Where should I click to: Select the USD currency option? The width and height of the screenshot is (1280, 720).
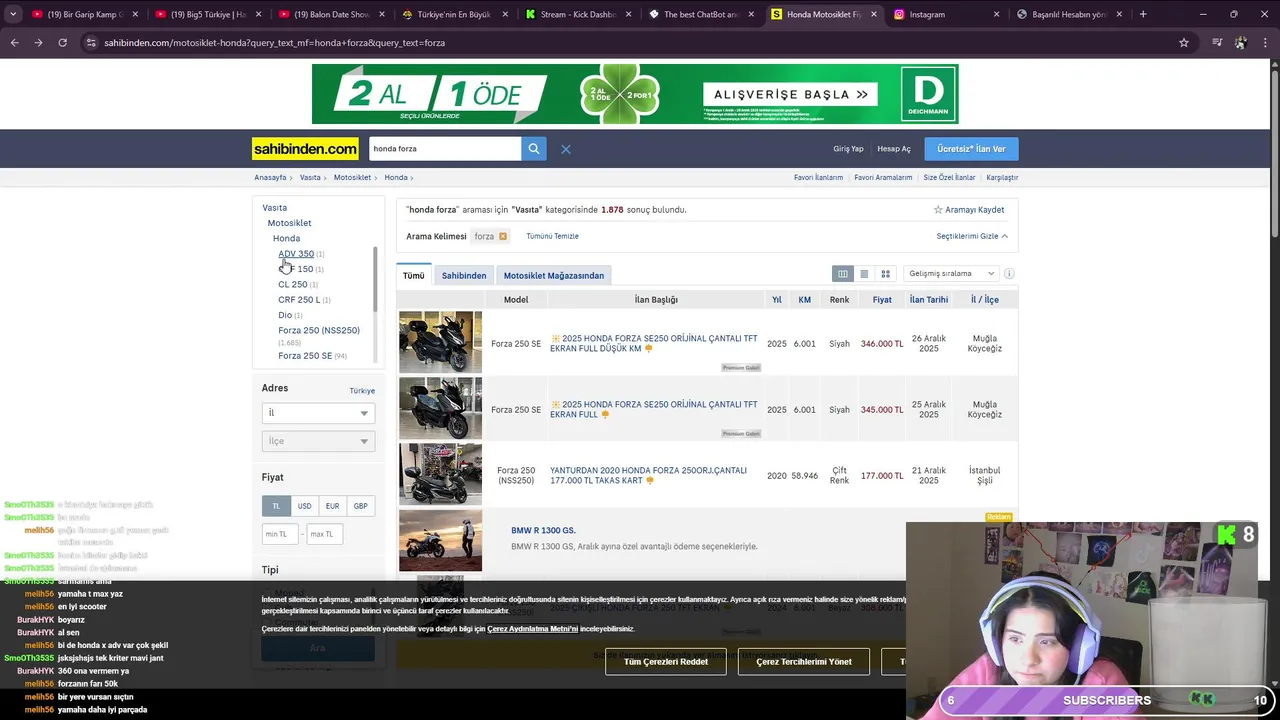pos(304,506)
